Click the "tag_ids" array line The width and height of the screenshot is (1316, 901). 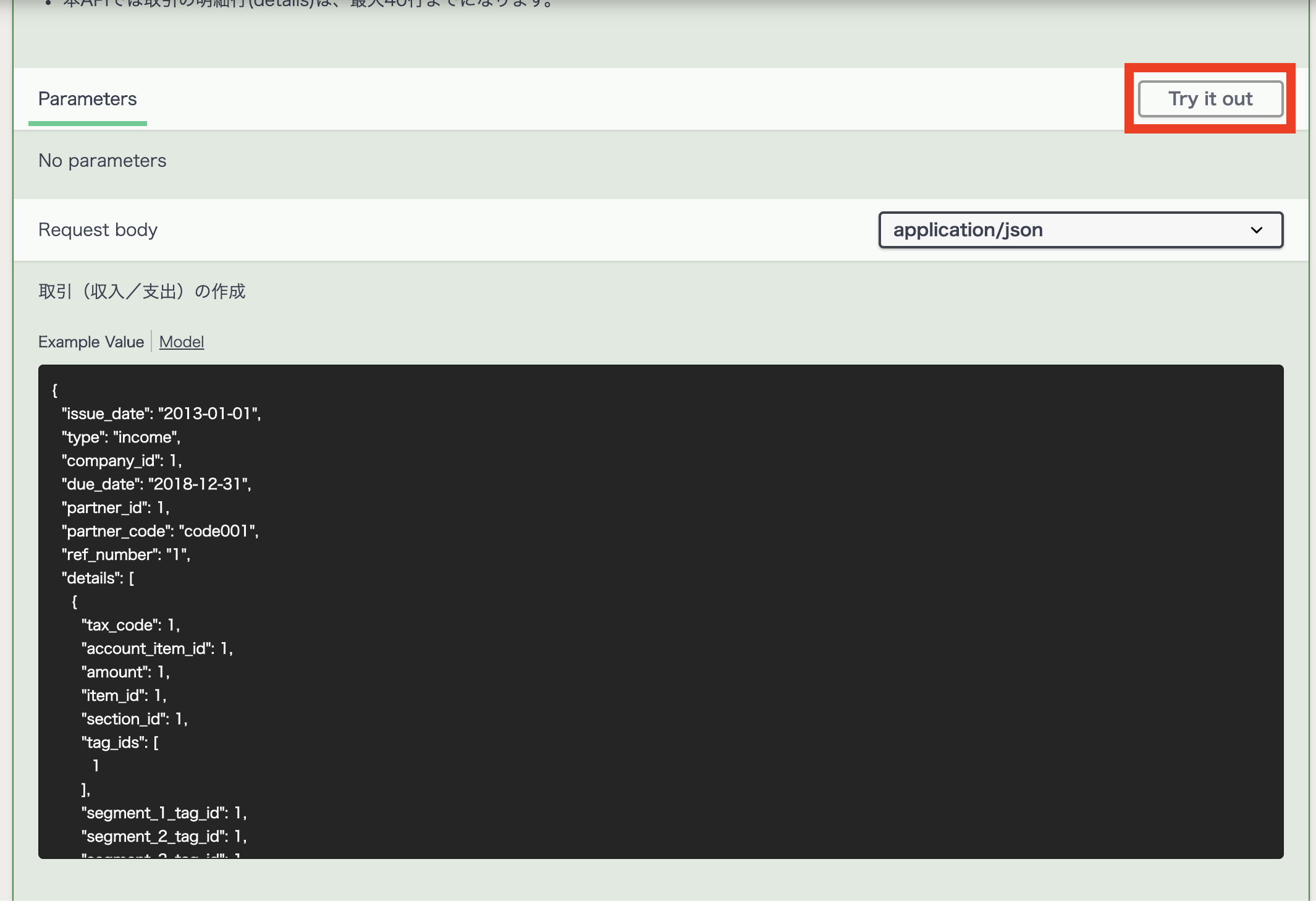[x=119, y=742]
